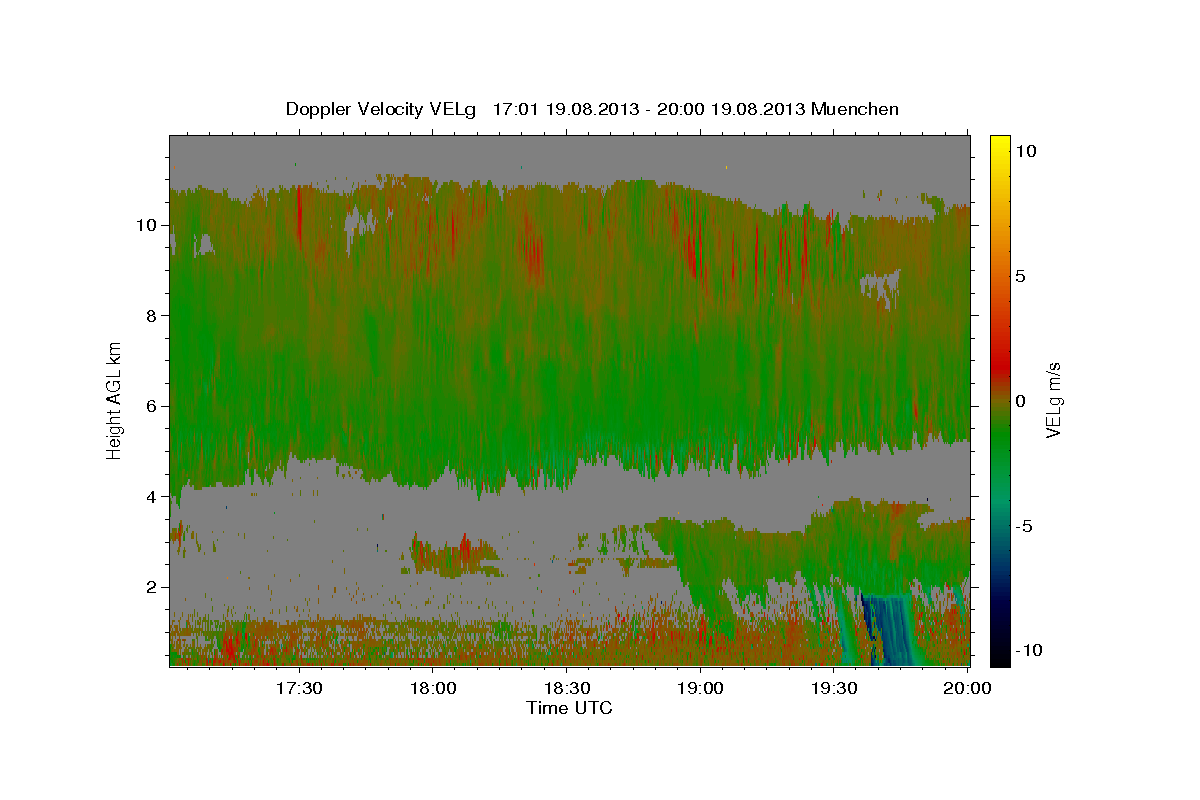Click the '18:00' time tick label
This screenshot has height=800, width=1200.
coord(433,689)
